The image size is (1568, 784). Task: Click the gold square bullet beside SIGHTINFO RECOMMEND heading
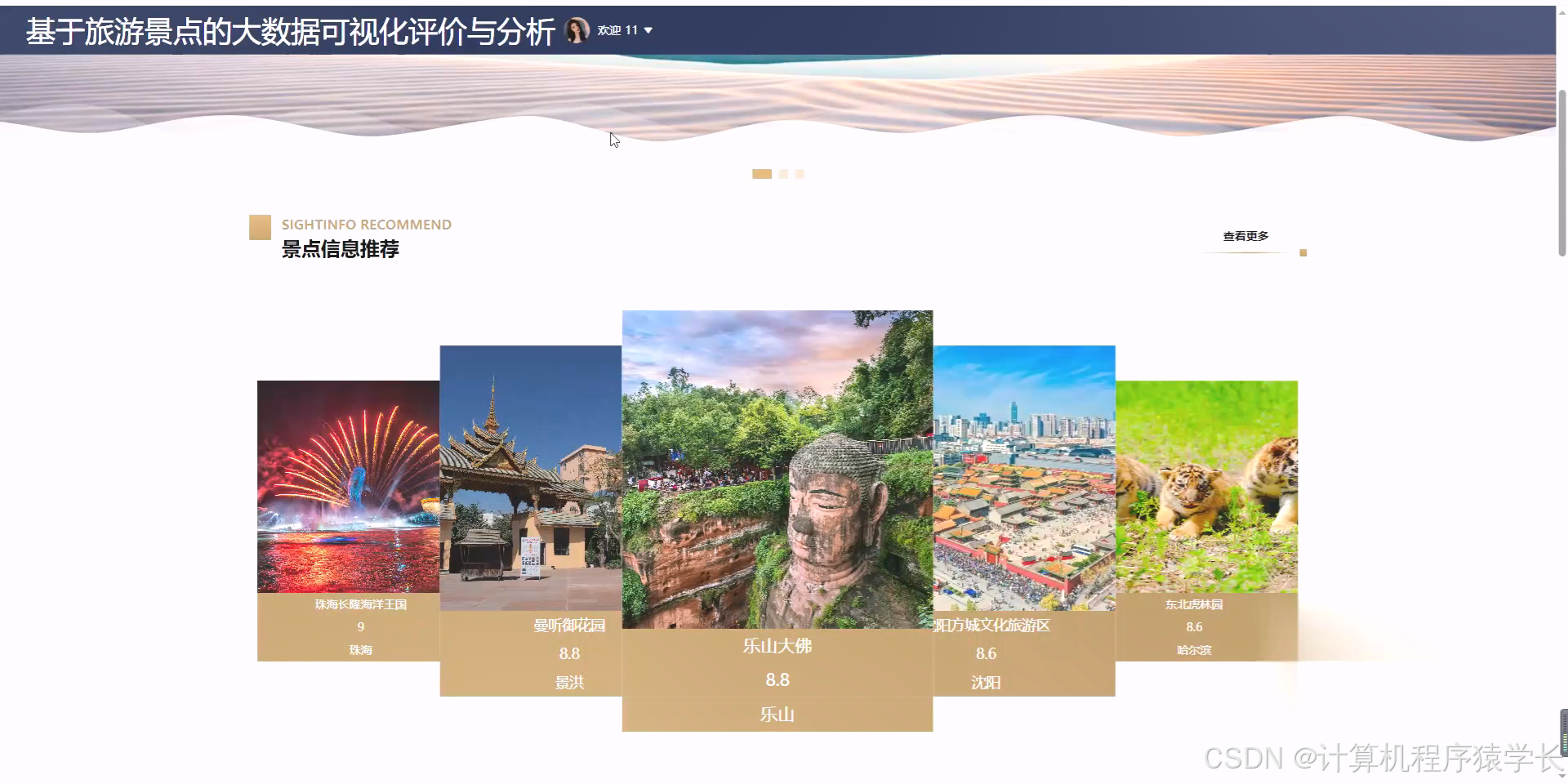[259, 227]
